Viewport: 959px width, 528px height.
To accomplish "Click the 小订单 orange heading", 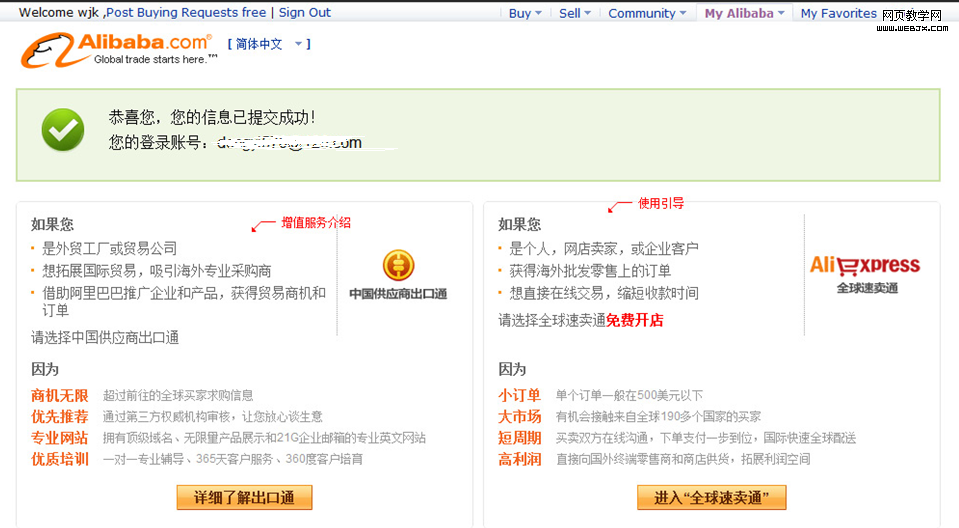I will 520,395.
